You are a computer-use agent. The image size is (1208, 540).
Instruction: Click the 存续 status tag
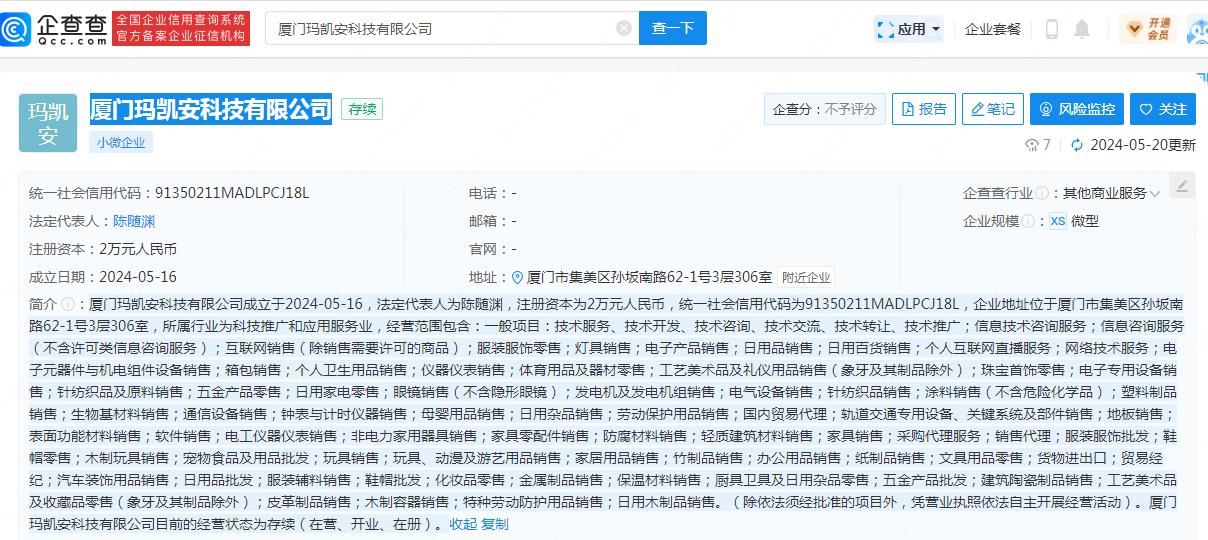[362, 109]
